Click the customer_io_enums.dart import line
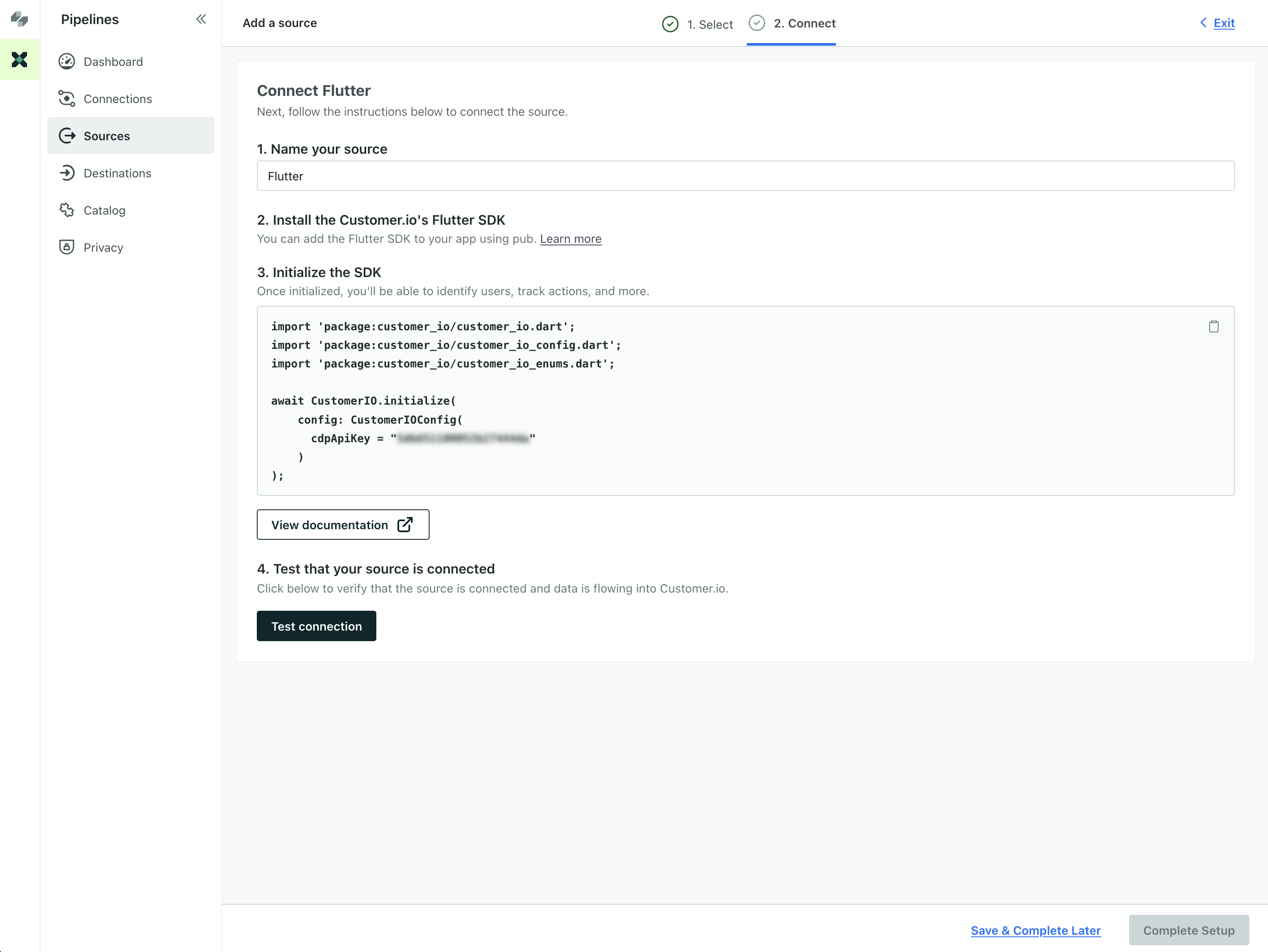The image size is (1268, 952). point(443,363)
